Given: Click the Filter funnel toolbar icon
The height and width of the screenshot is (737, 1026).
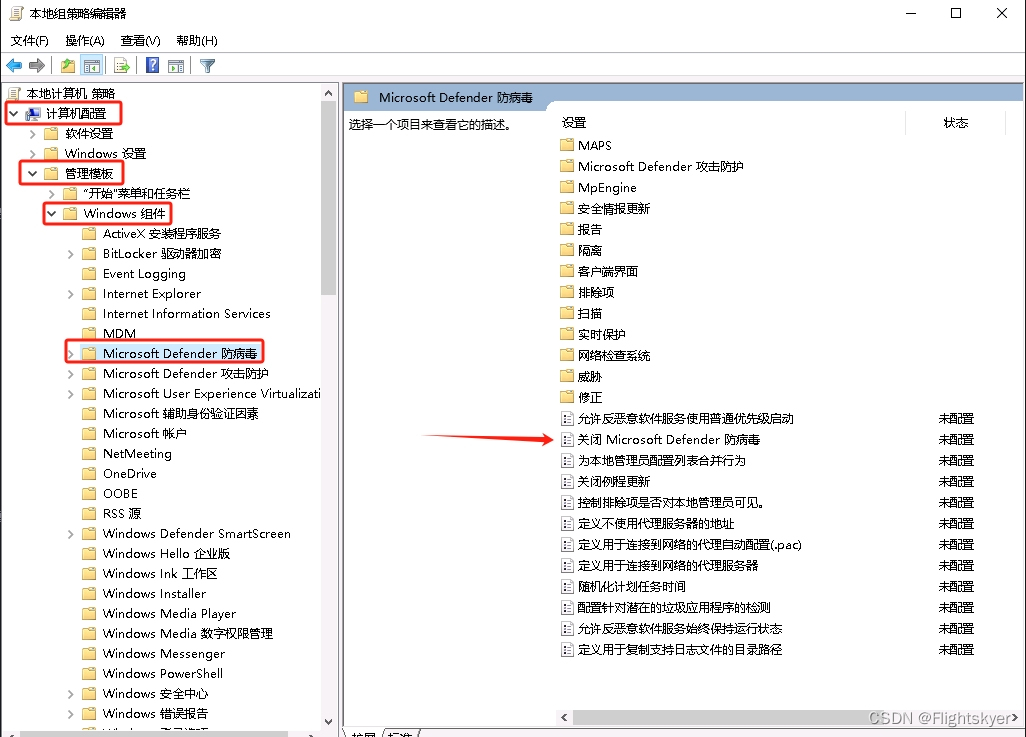Looking at the screenshot, I should pyautogui.click(x=207, y=65).
